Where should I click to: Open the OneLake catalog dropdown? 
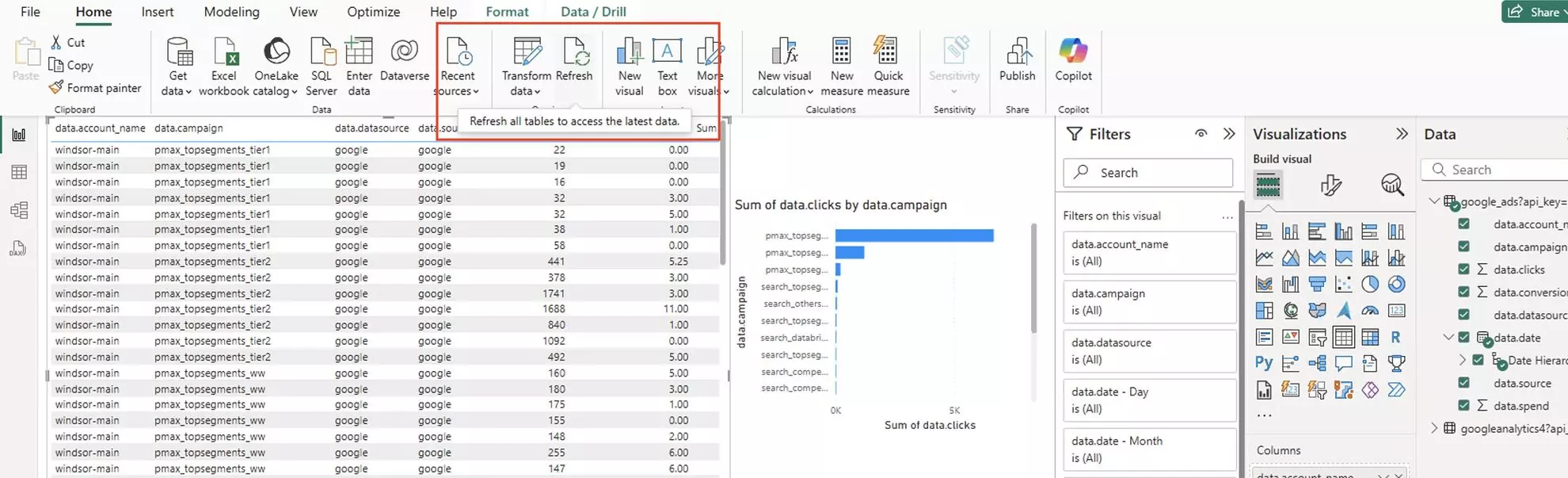coord(276,67)
